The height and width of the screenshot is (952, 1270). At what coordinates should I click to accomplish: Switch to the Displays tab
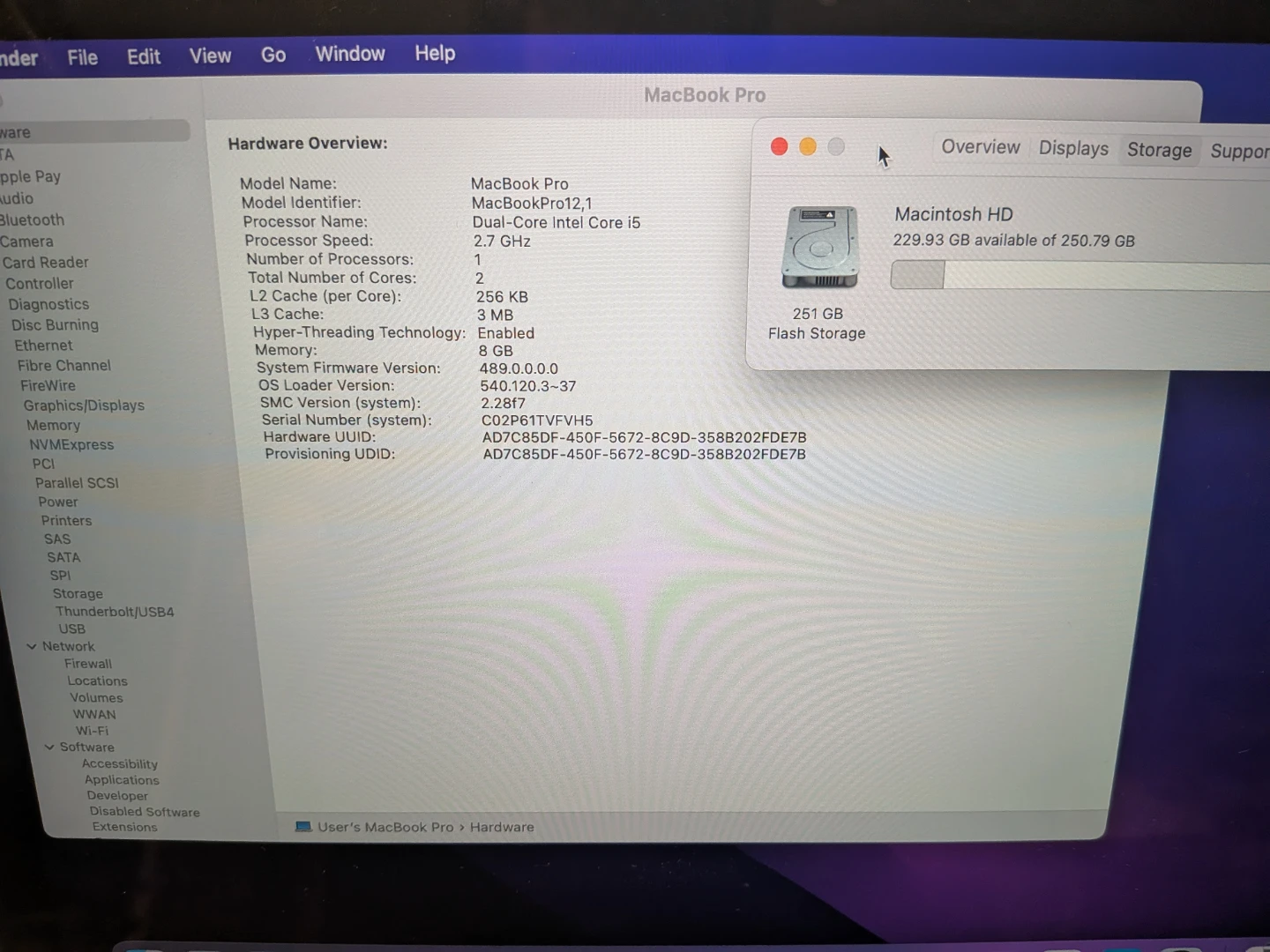(x=1073, y=148)
